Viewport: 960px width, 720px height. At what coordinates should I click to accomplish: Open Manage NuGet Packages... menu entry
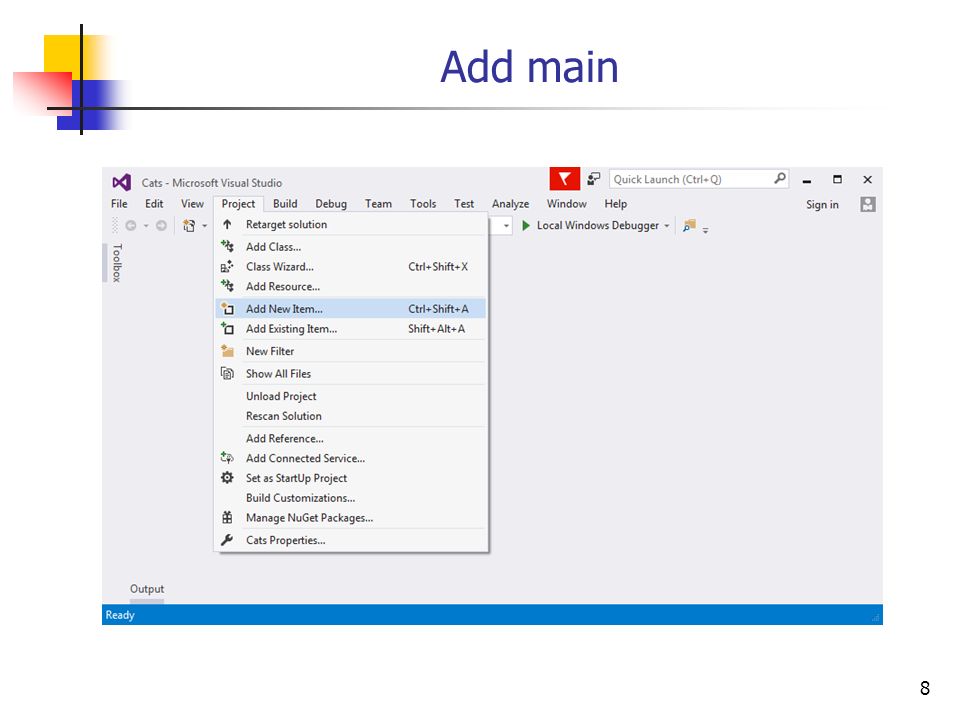(x=351, y=517)
